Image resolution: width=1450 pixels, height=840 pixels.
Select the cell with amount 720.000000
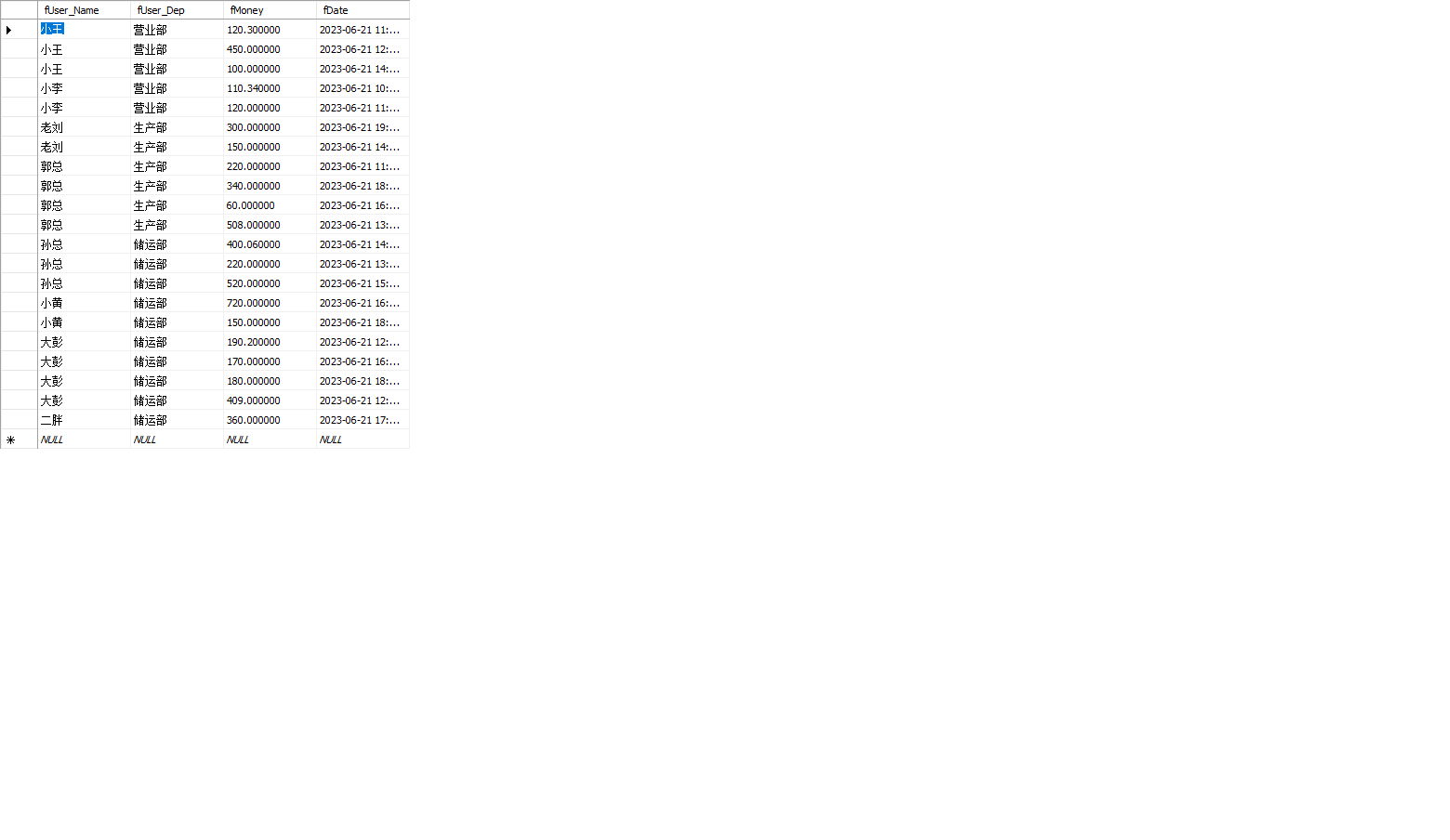click(x=270, y=303)
